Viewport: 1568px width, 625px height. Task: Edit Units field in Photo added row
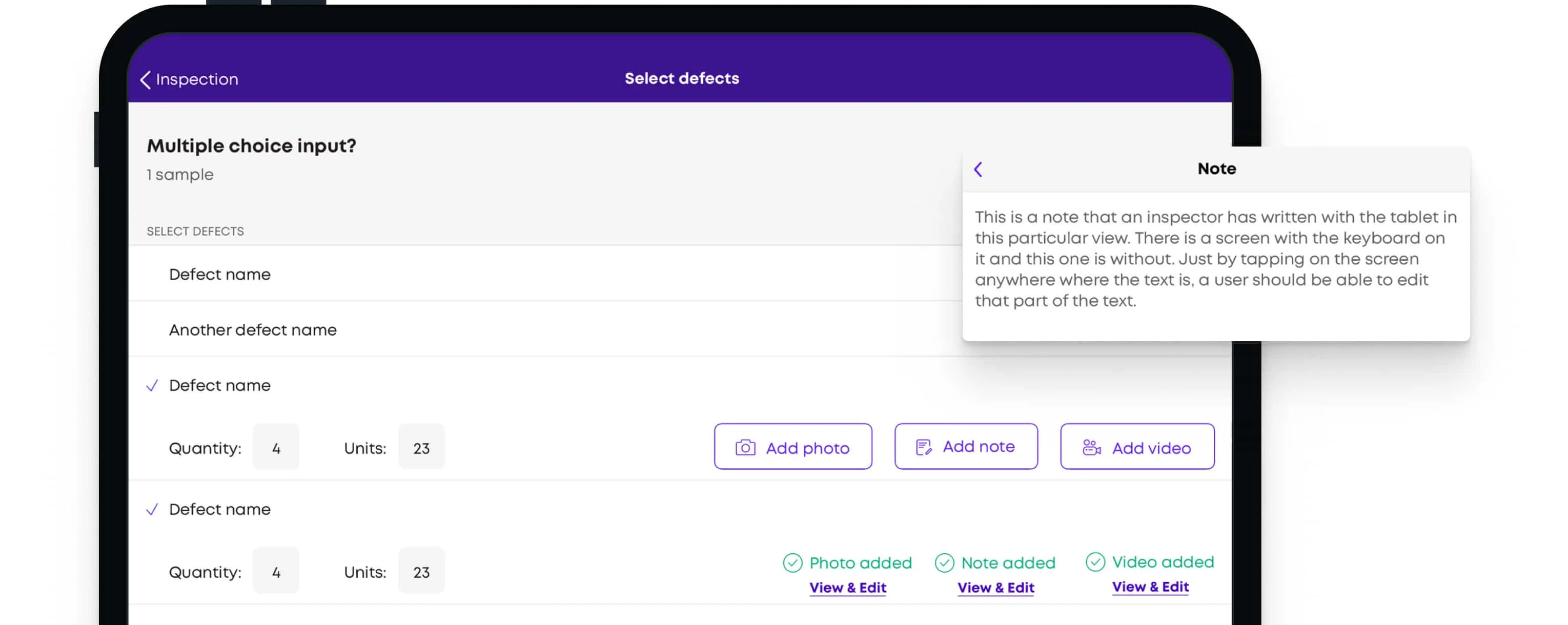(x=421, y=570)
